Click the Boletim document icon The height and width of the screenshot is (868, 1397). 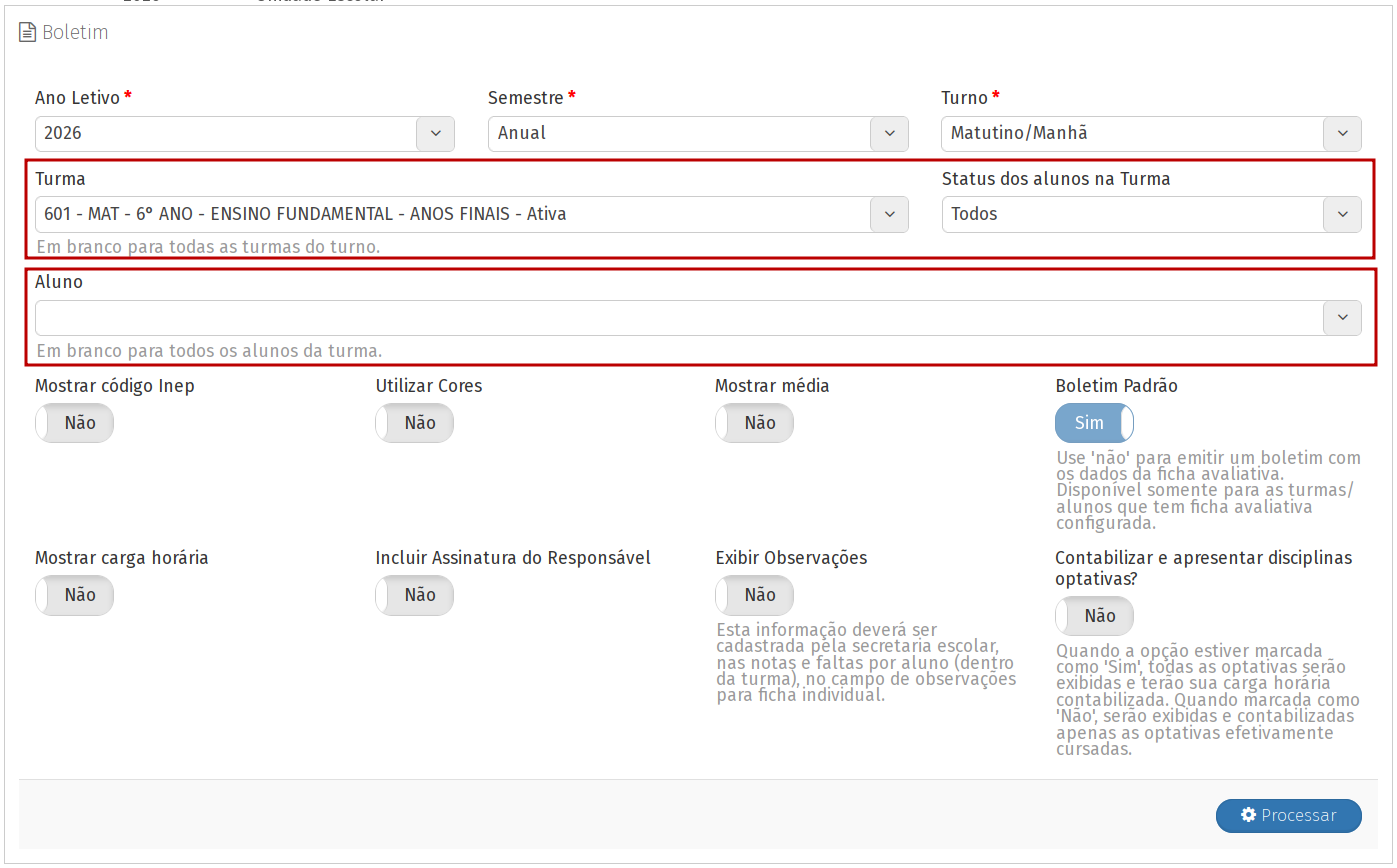click(27, 33)
